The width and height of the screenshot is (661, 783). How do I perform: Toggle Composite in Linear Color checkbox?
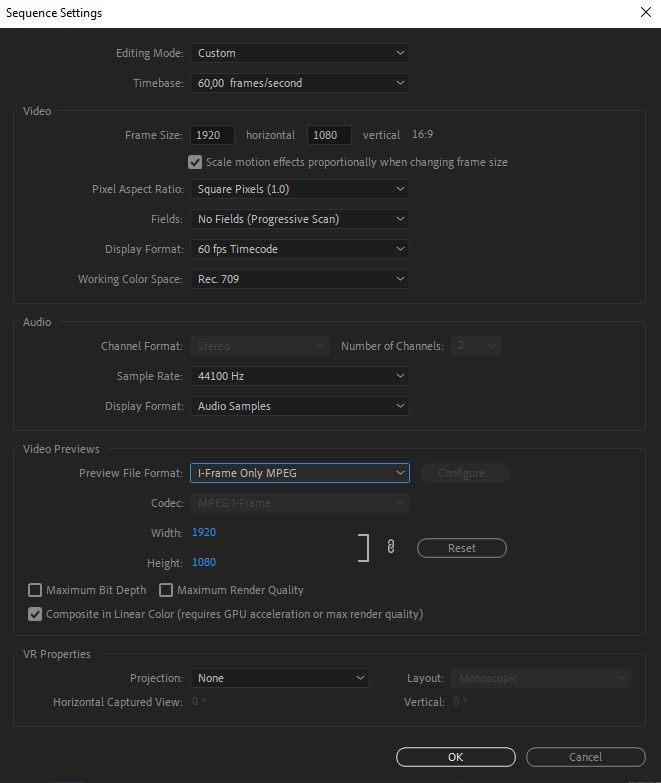35,614
